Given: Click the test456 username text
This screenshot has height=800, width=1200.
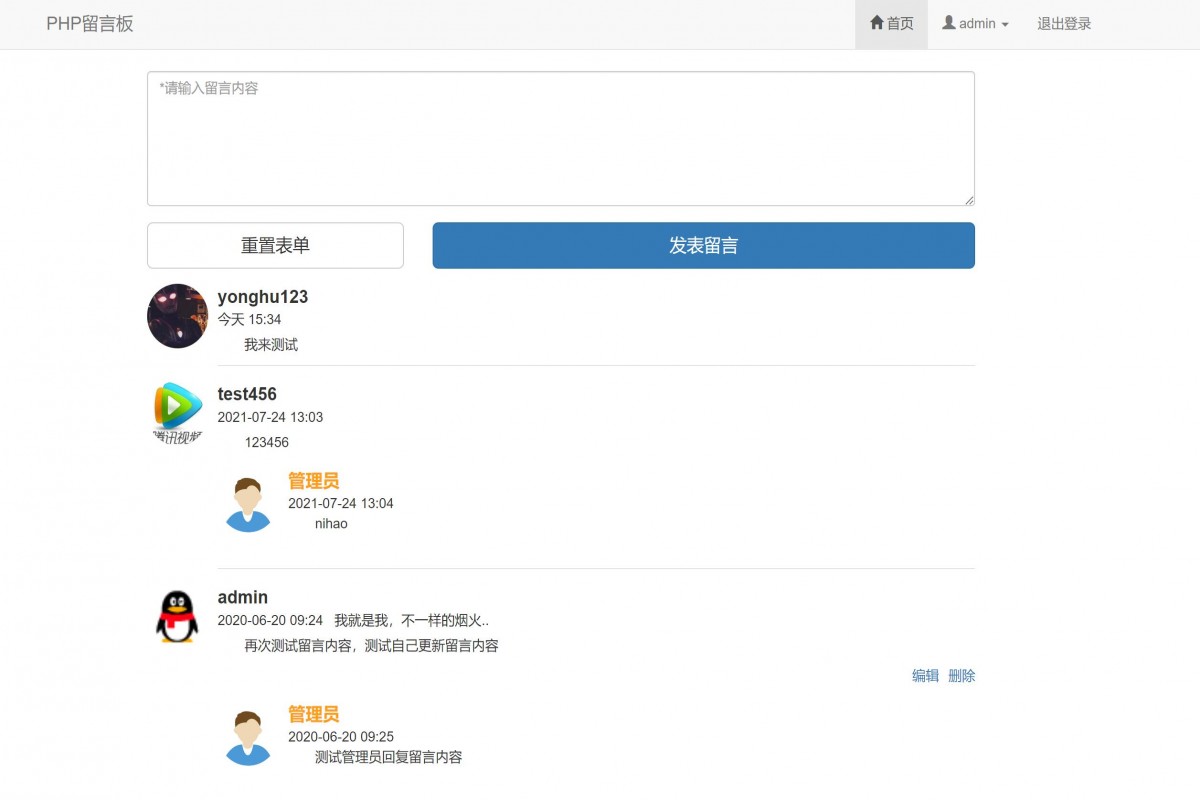Looking at the screenshot, I should tap(246, 394).
